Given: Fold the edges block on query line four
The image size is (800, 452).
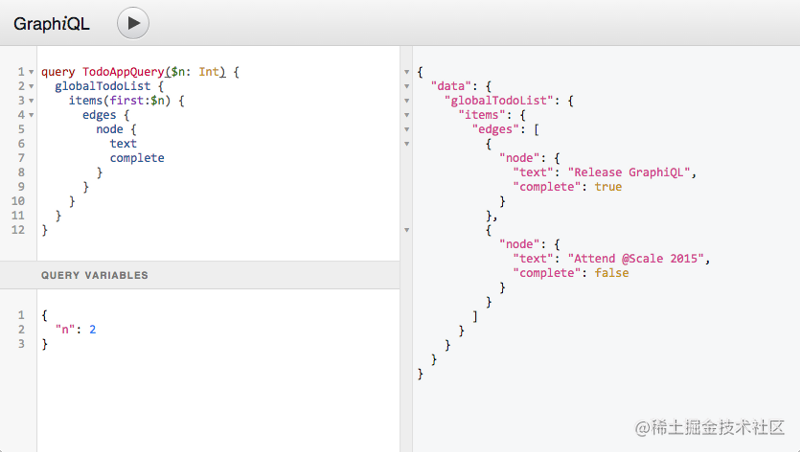Looking at the screenshot, I should 31,115.
